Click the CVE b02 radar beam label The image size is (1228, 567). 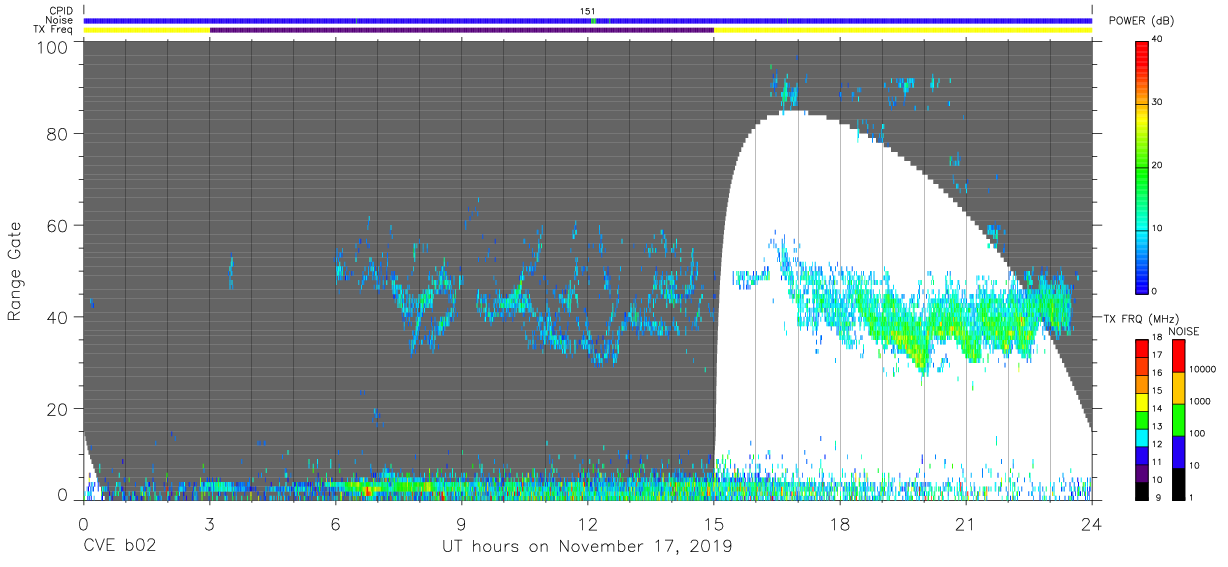119,546
